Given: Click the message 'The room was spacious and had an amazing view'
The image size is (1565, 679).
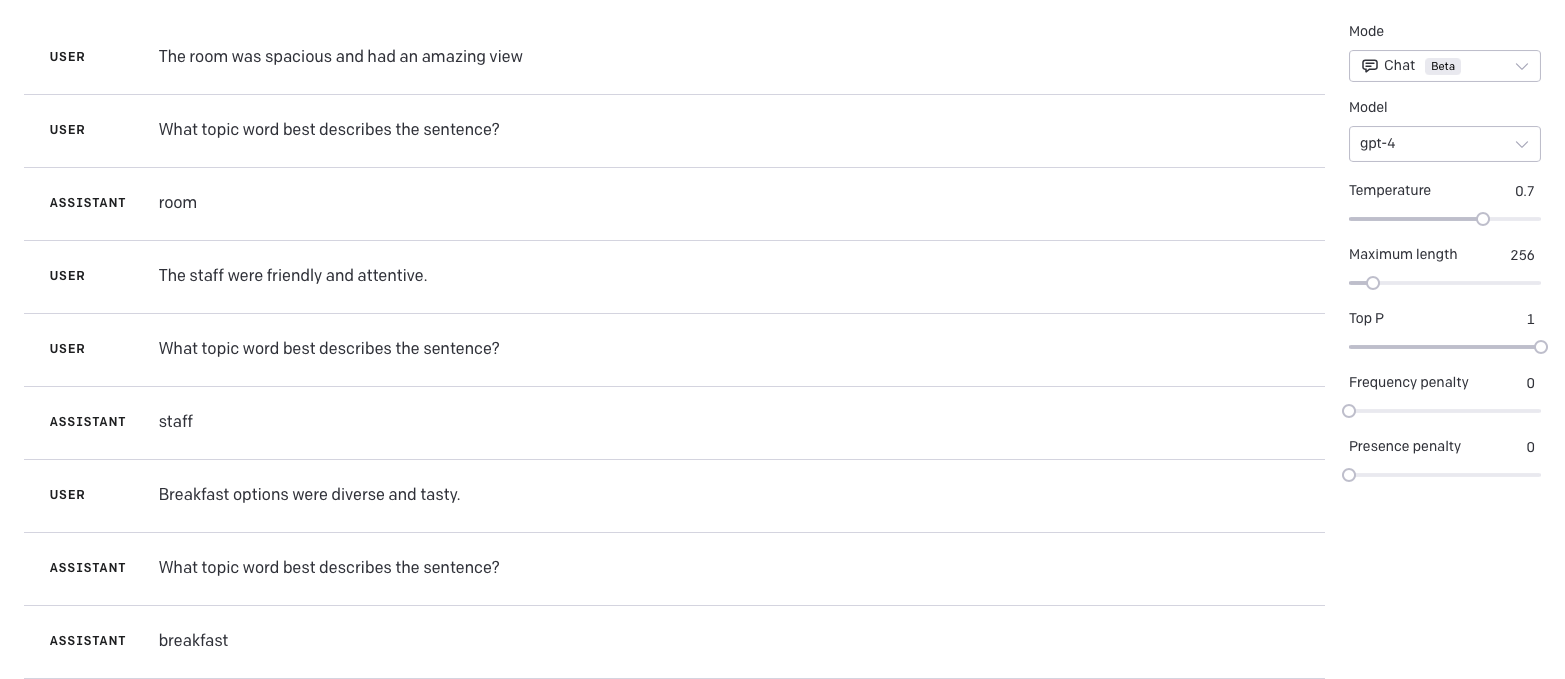Looking at the screenshot, I should click(340, 57).
